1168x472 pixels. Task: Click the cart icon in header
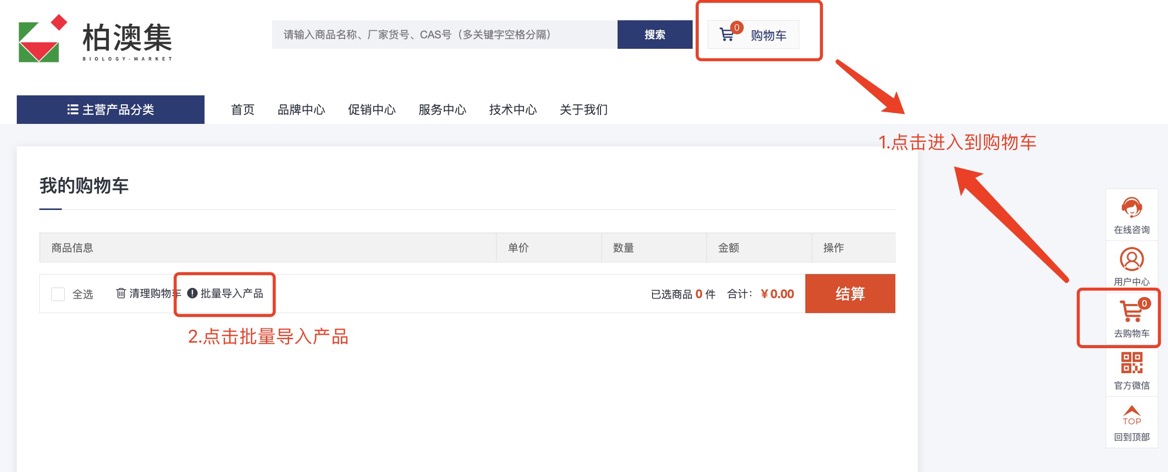[727, 34]
